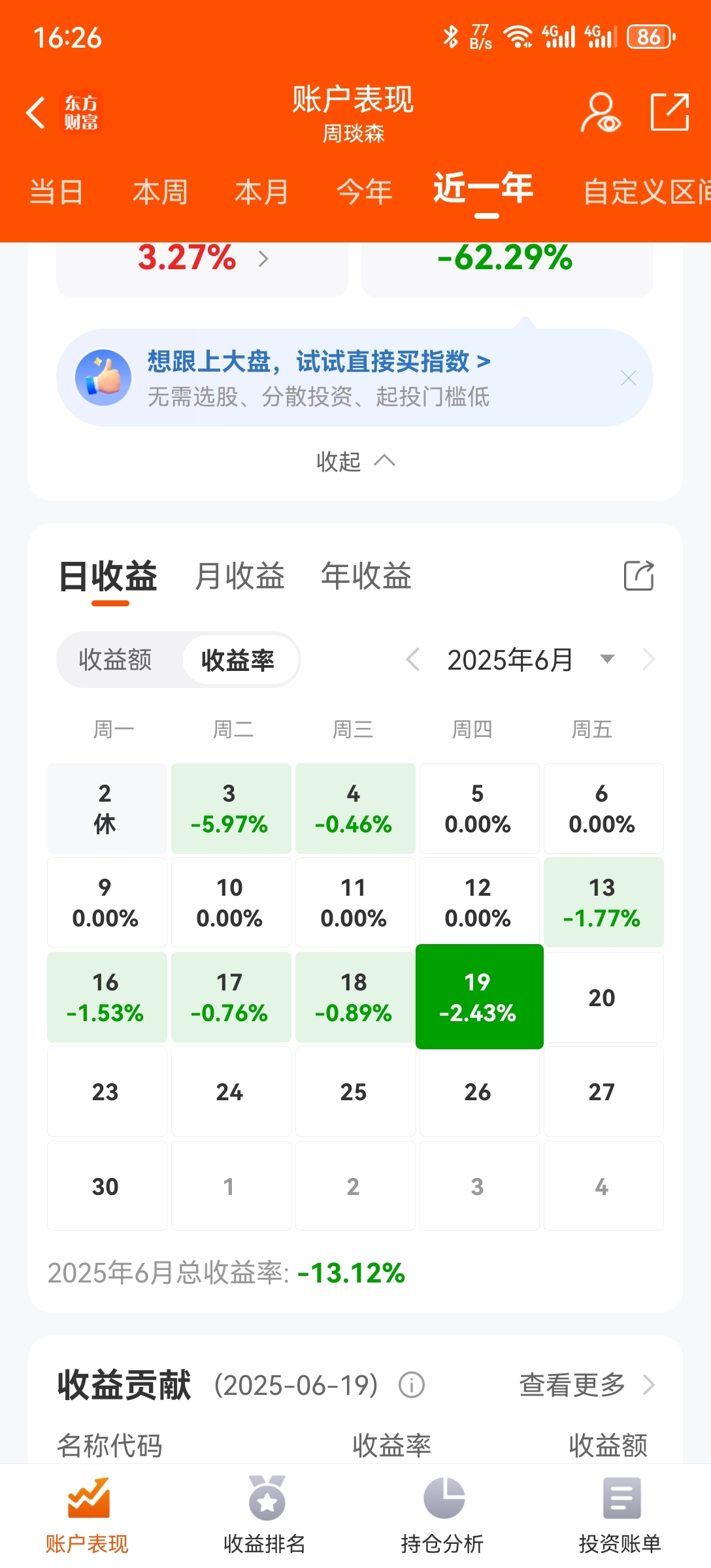Select the 收益率 toggle option

239,659
